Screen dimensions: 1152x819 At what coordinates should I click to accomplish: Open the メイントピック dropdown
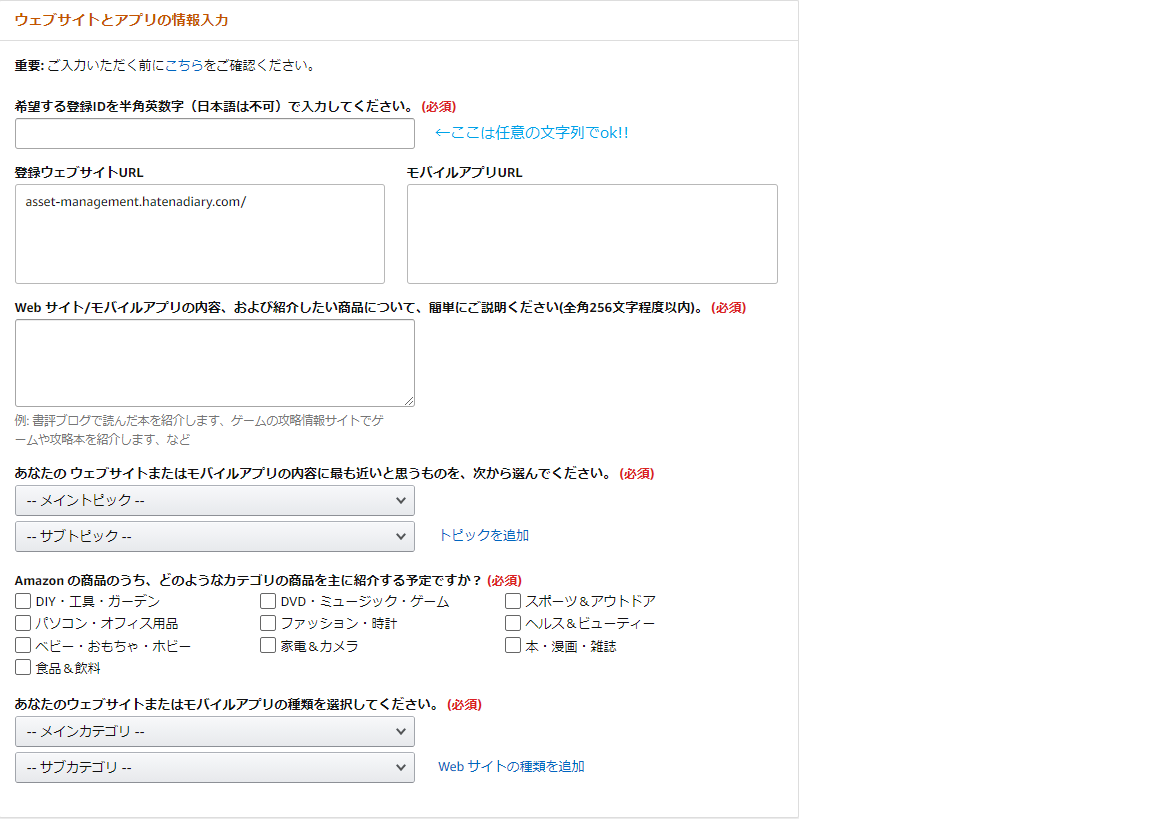click(x=214, y=500)
